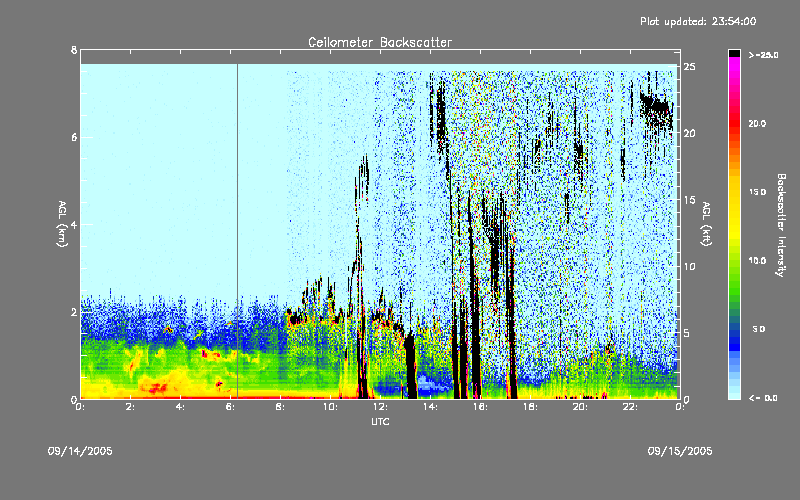Click the 20 tick on kft axis
The image size is (800, 500).
coord(689,133)
